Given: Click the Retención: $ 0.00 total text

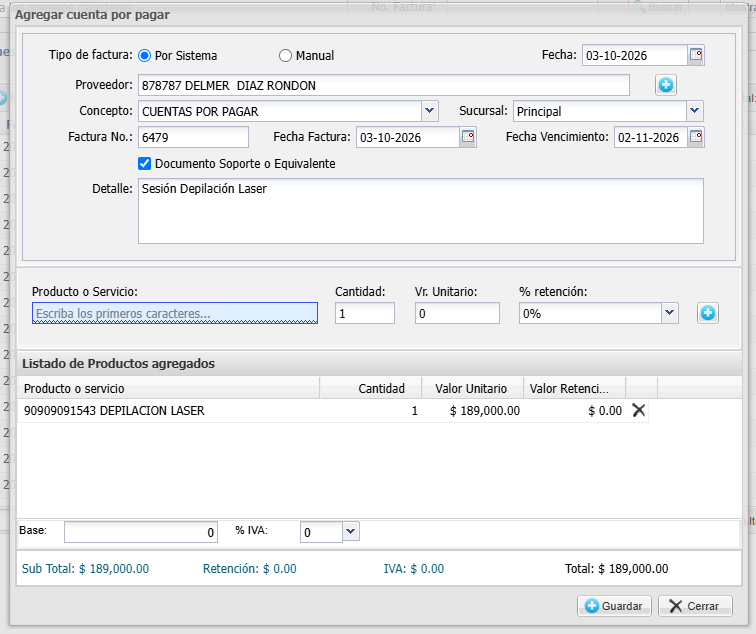Looking at the screenshot, I should (249, 569).
